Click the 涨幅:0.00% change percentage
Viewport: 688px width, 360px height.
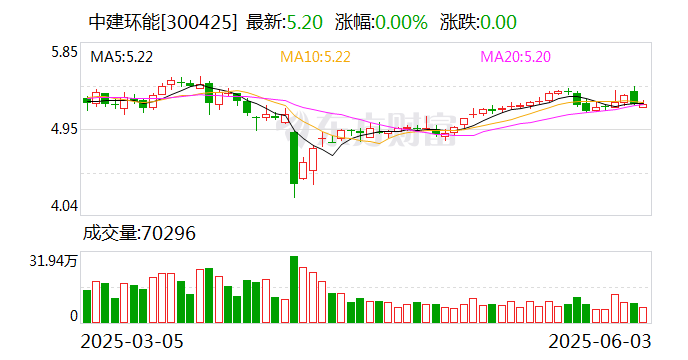coord(381,22)
